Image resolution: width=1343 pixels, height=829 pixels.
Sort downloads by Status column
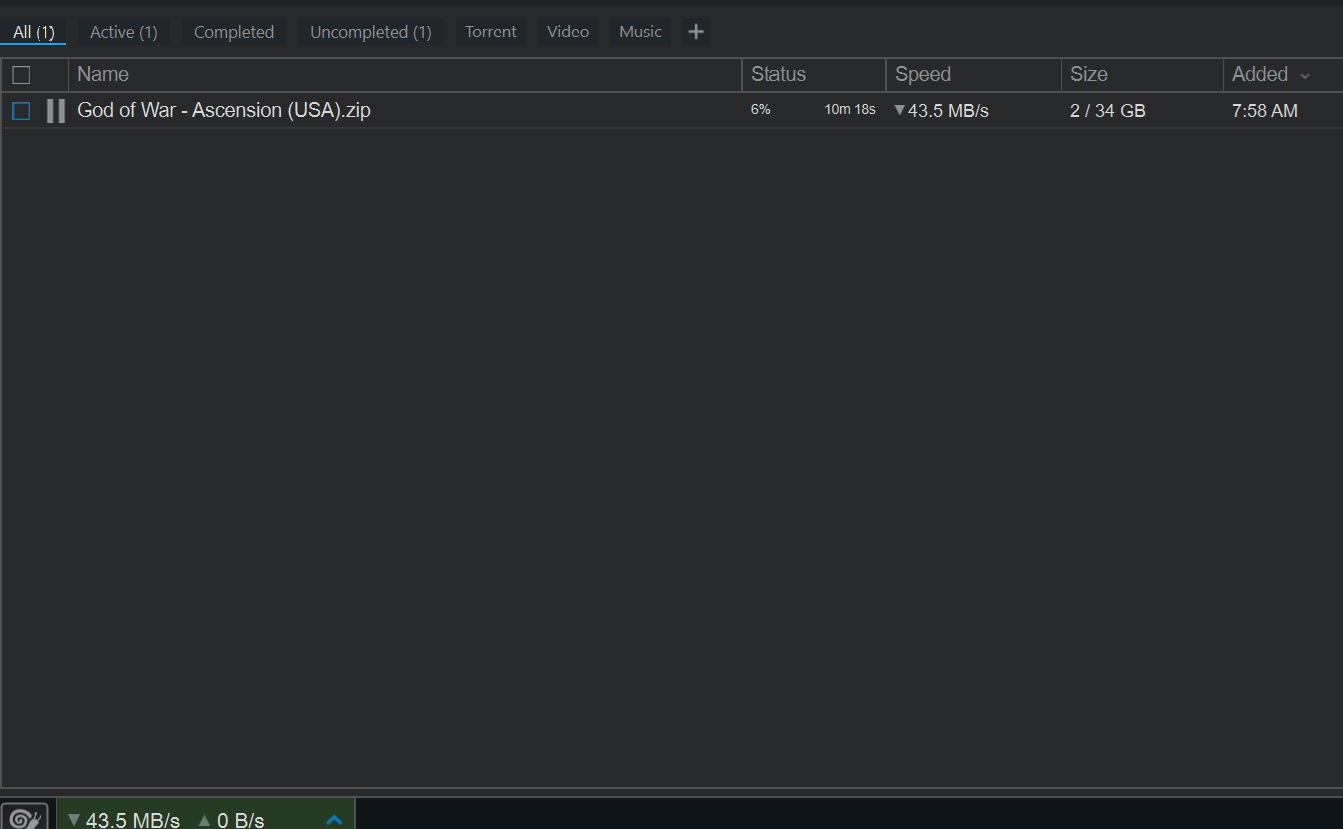(814, 74)
